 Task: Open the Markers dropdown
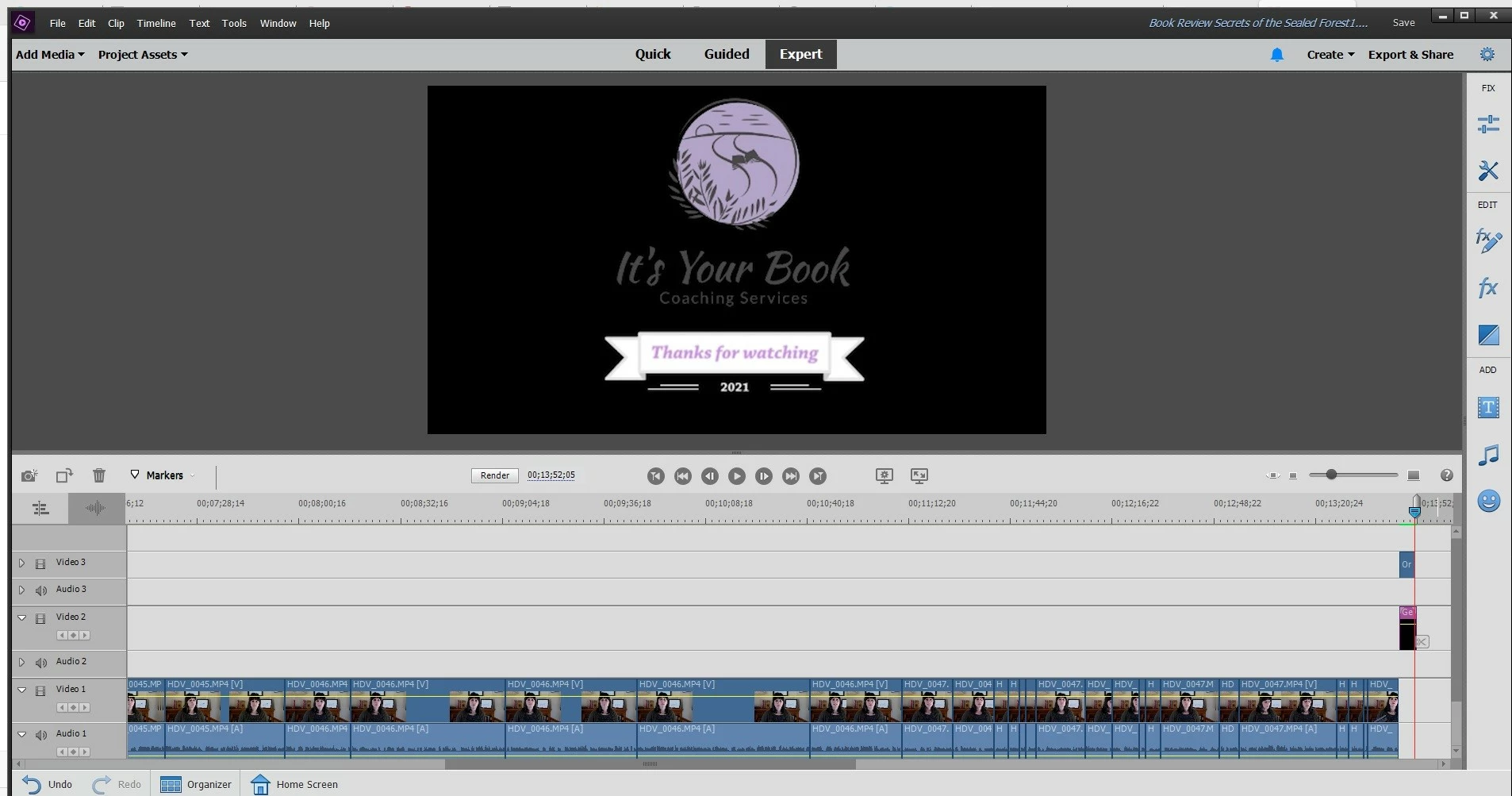point(163,475)
